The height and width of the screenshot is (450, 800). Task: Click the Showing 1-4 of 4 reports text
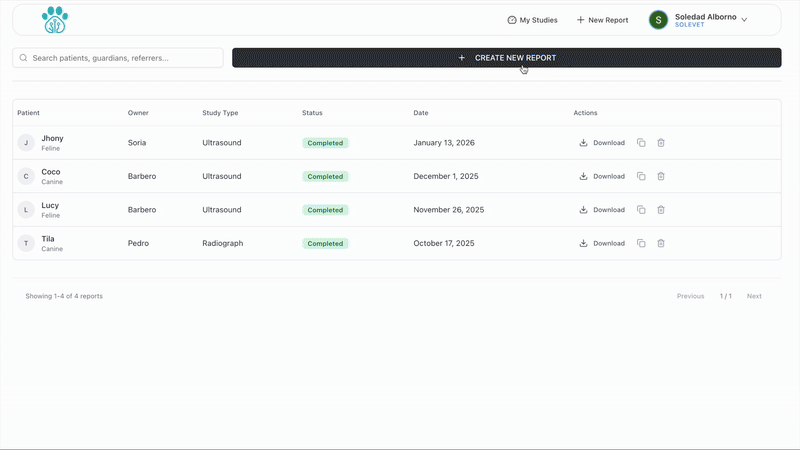[64, 296]
